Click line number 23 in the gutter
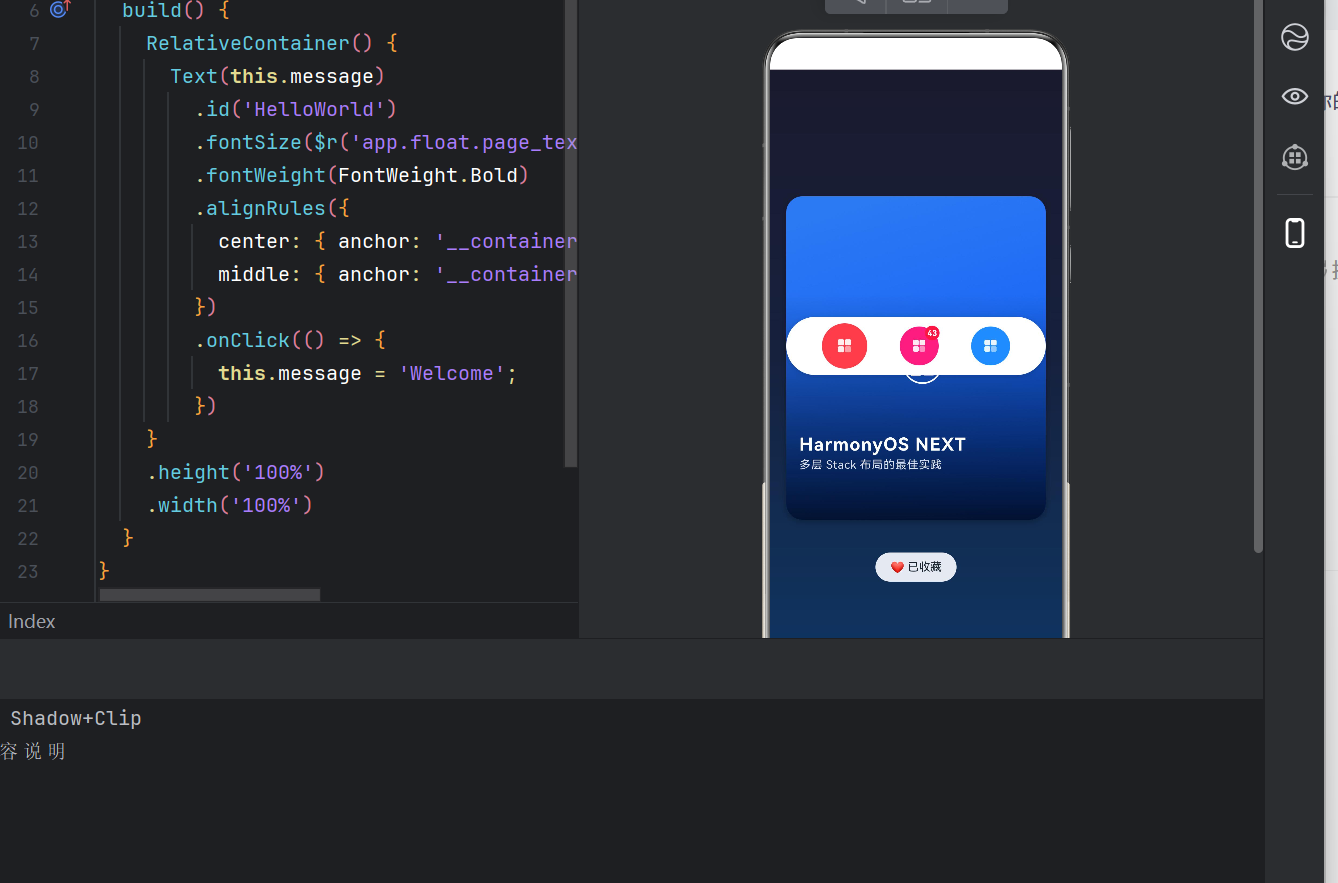 coord(28,571)
